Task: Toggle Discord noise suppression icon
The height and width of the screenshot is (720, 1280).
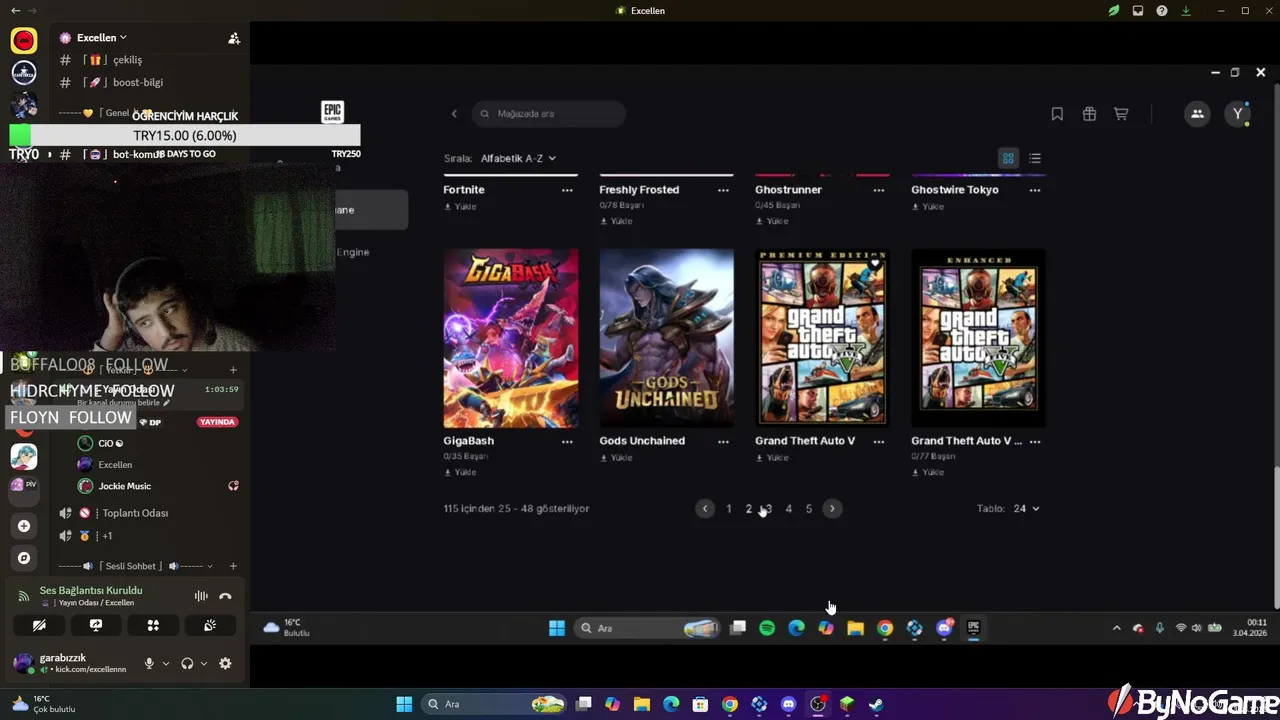Action: point(201,596)
